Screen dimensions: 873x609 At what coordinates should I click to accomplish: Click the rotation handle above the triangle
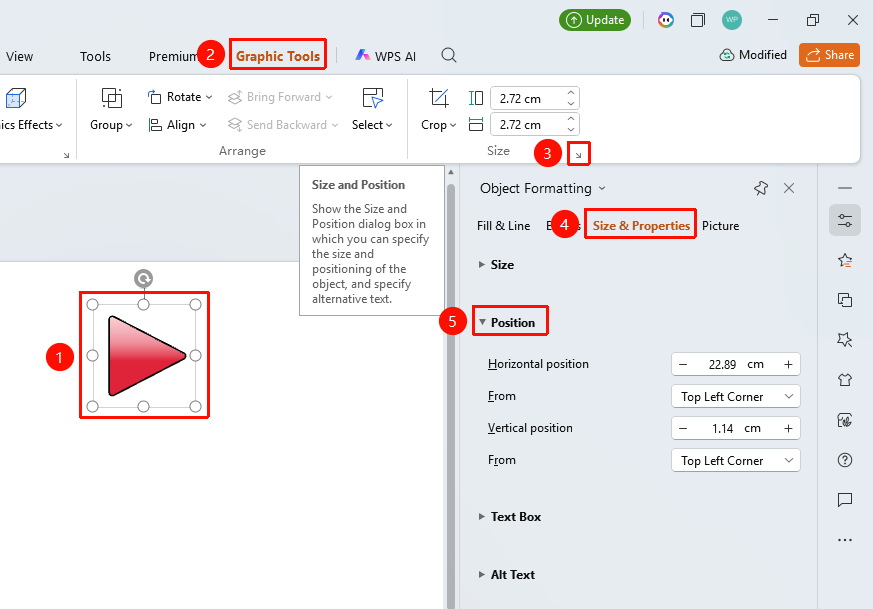144,278
